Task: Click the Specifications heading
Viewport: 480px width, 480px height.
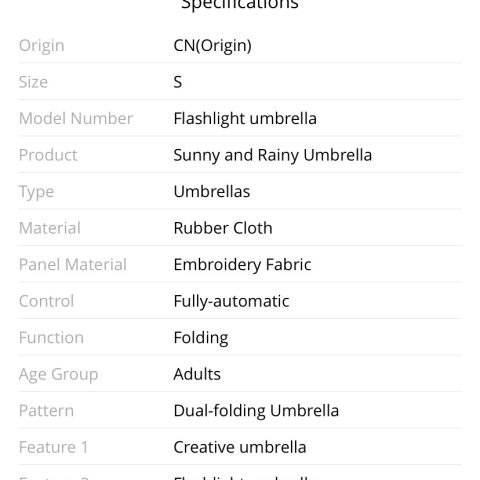Action: [240, 5]
